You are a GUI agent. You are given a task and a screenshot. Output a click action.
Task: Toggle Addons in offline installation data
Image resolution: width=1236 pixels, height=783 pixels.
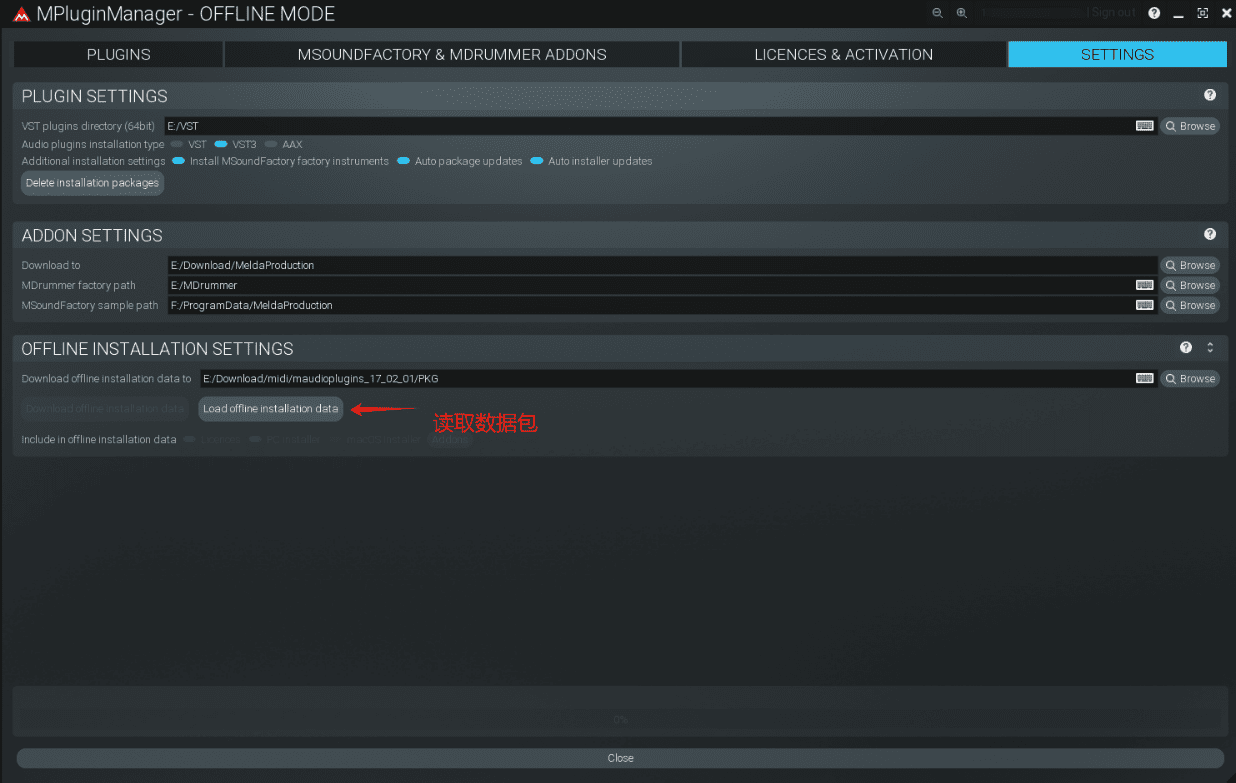(449, 439)
